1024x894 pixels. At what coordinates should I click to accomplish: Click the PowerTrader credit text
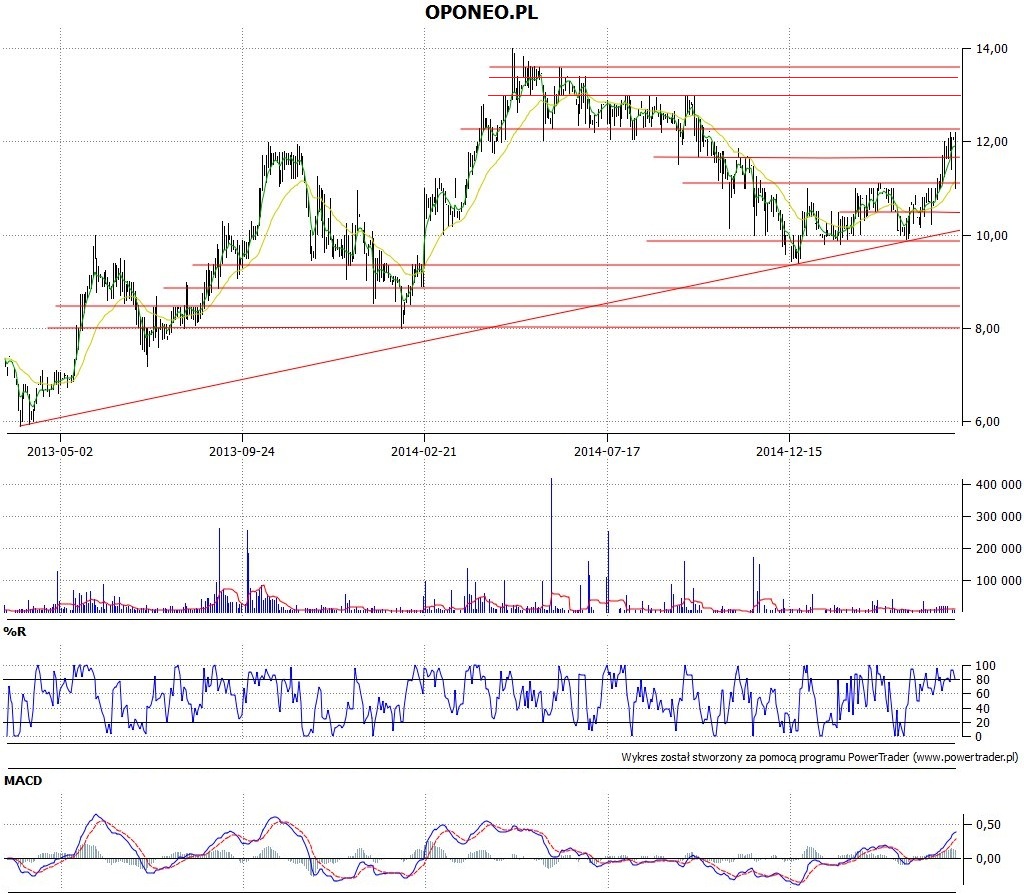coord(820,758)
